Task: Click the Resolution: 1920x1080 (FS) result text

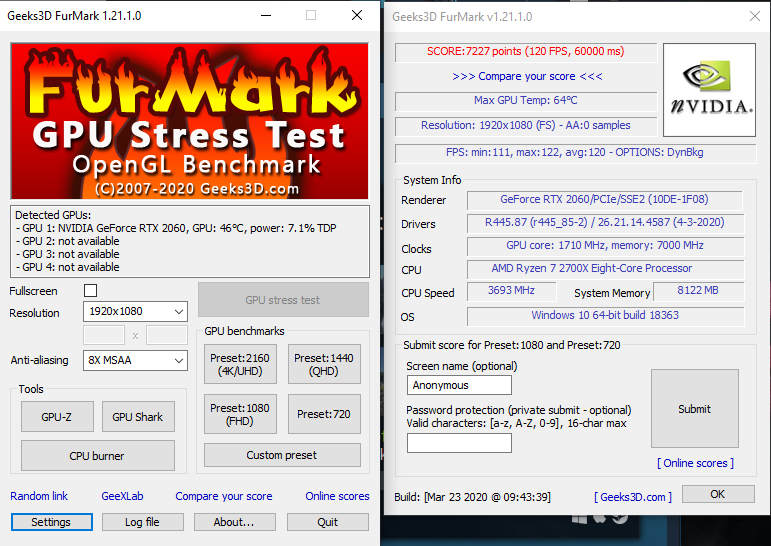Action: tap(525, 125)
